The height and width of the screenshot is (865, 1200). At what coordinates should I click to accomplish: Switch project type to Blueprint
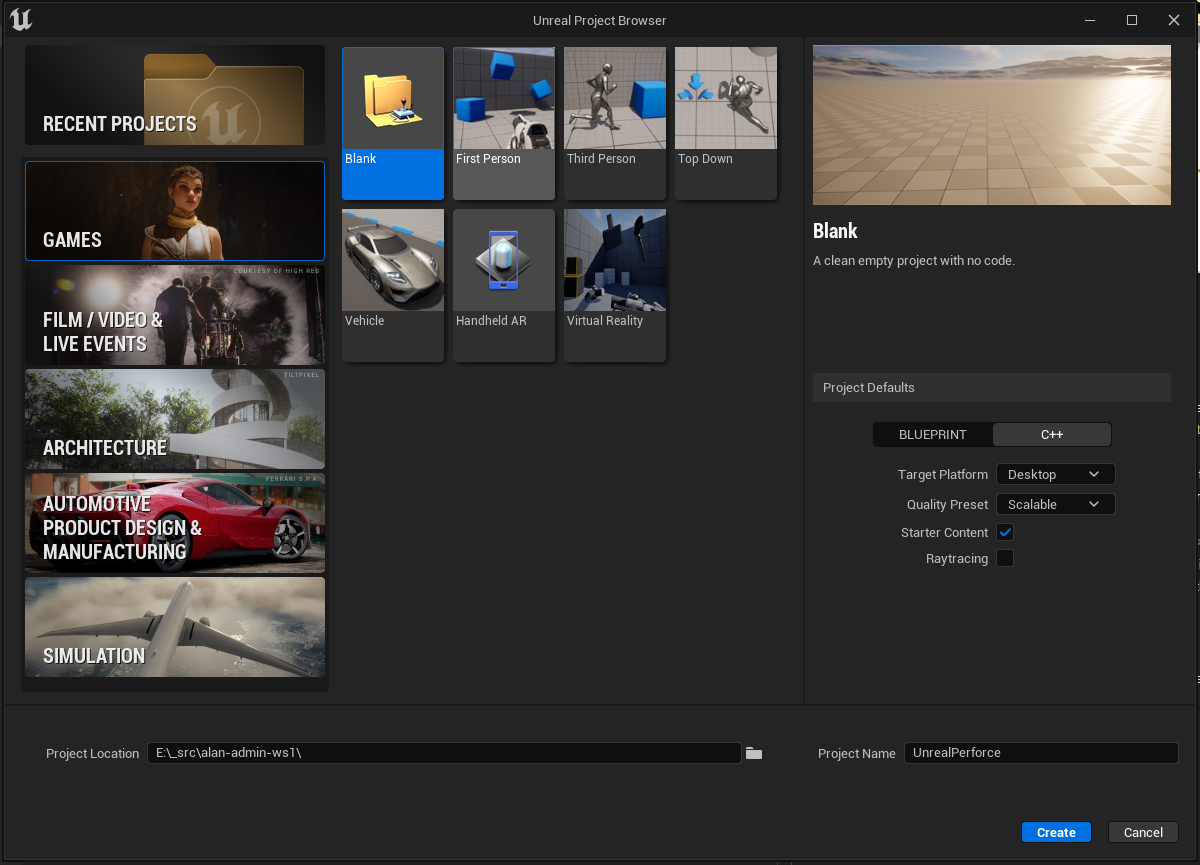[933, 434]
